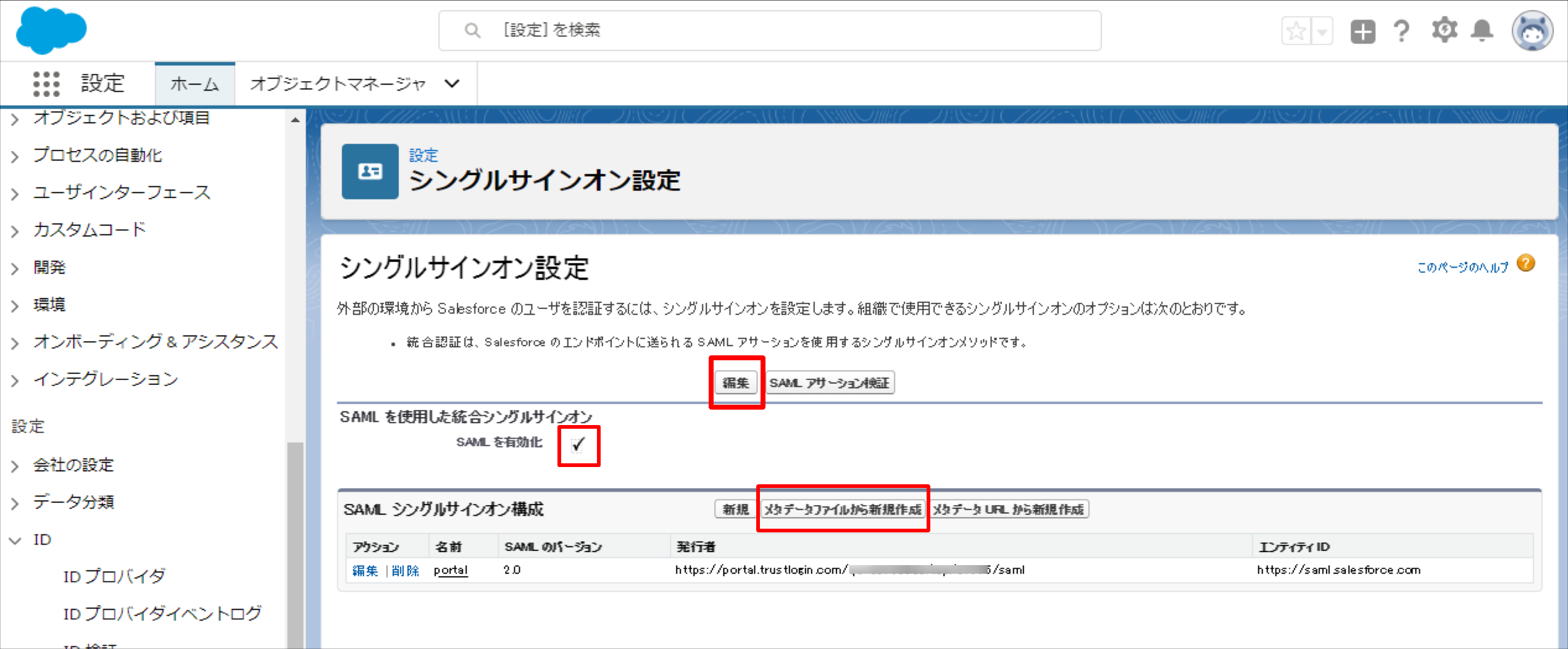Viewport: 1568px width, 649px height.
Task: Click the plus icon in the header
Action: pos(1362,30)
